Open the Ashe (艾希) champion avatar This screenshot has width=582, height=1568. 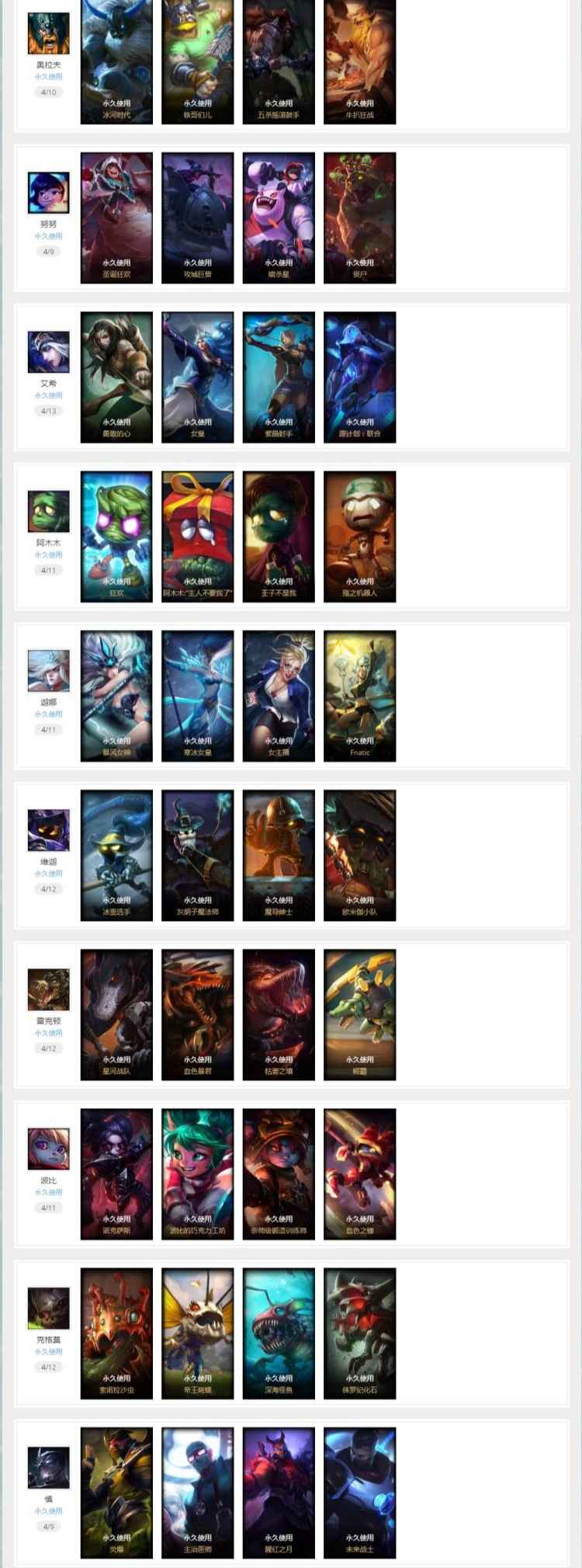tap(49, 352)
